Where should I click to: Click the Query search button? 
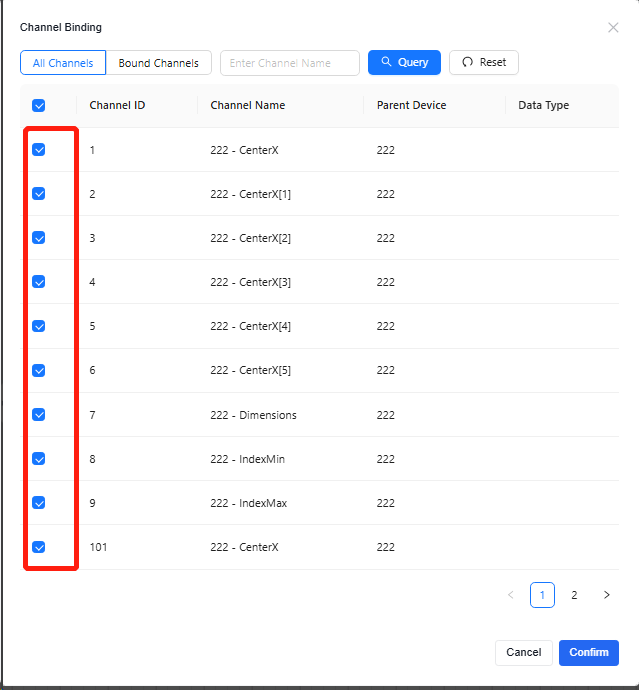(x=404, y=62)
